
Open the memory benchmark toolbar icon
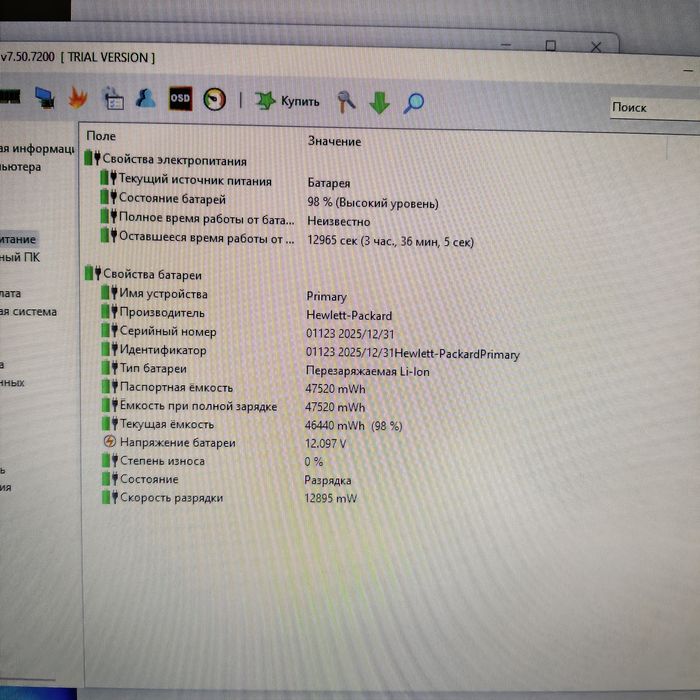[10, 96]
